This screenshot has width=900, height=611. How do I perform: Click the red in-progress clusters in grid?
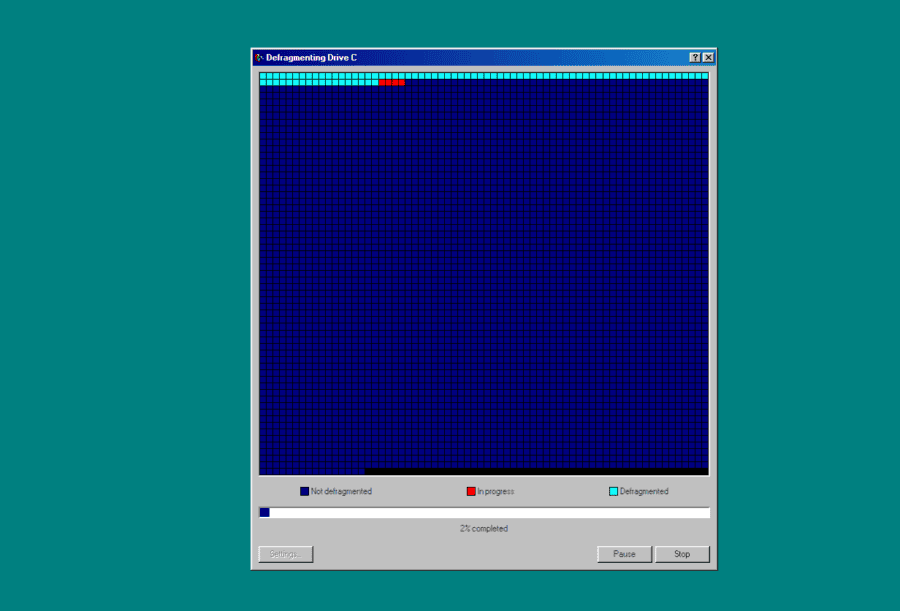[x=391, y=83]
